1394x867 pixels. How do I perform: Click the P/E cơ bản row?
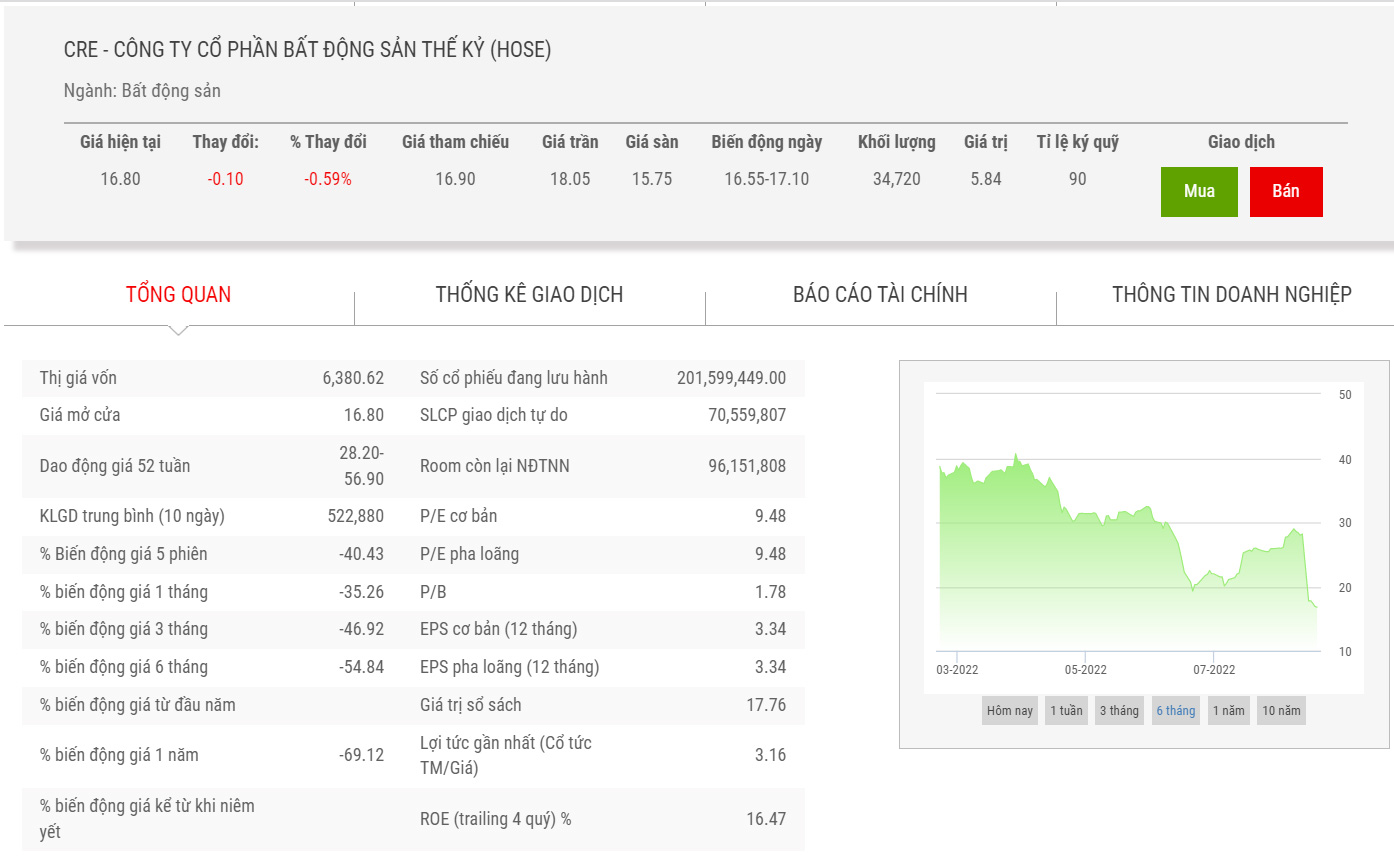(x=602, y=516)
